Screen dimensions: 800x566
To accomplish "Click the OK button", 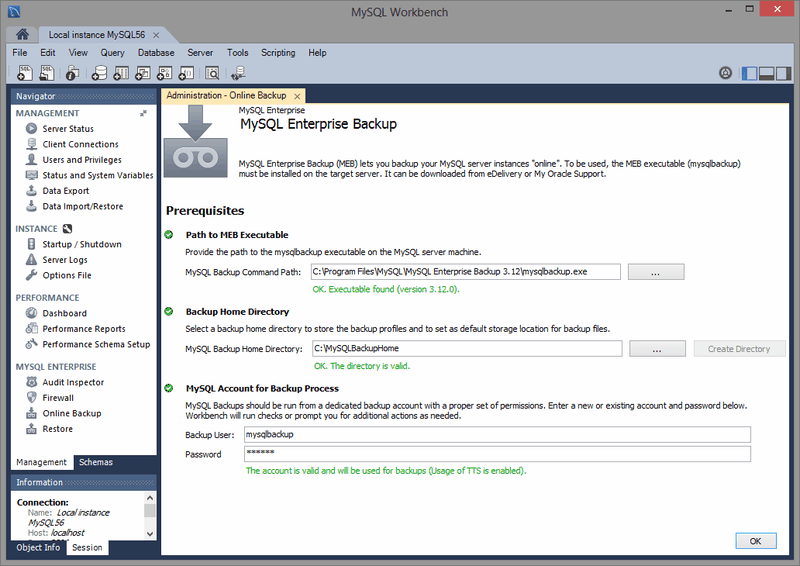I will (756, 541).
